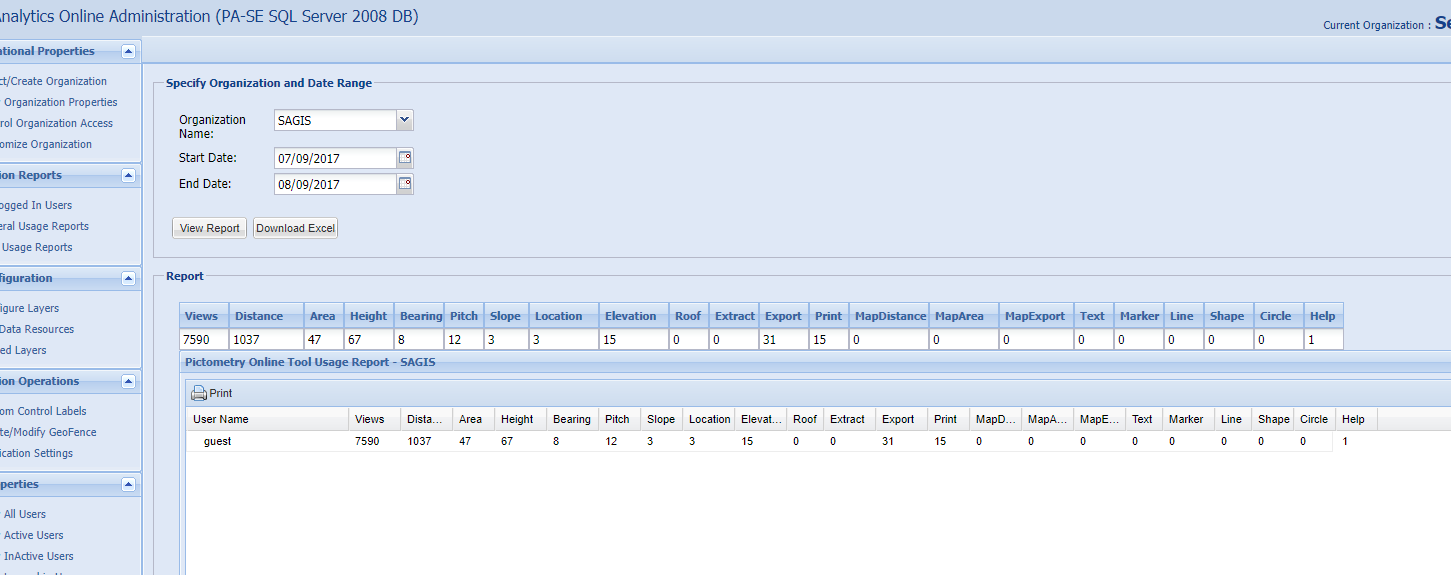
Task: Open the Start Date calendar picker
Action: pos(405,158)
